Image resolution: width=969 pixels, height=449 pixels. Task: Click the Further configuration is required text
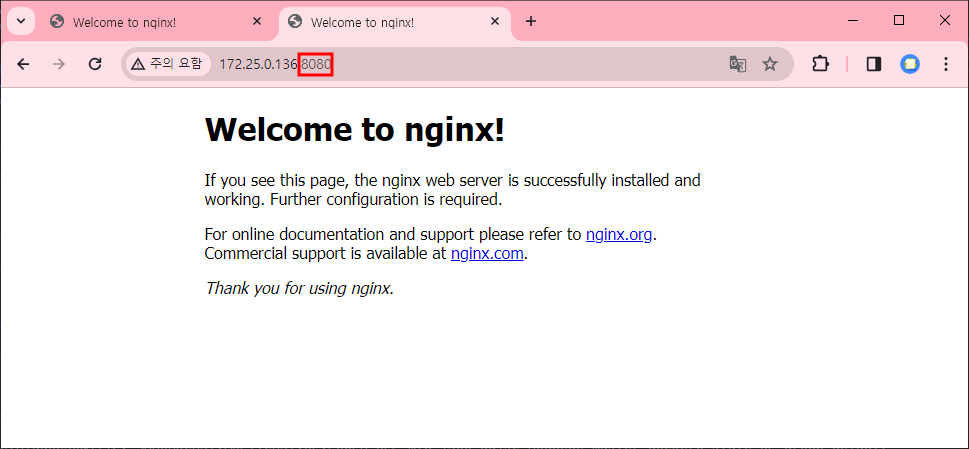pyautogui.click(x=386, y=199)
